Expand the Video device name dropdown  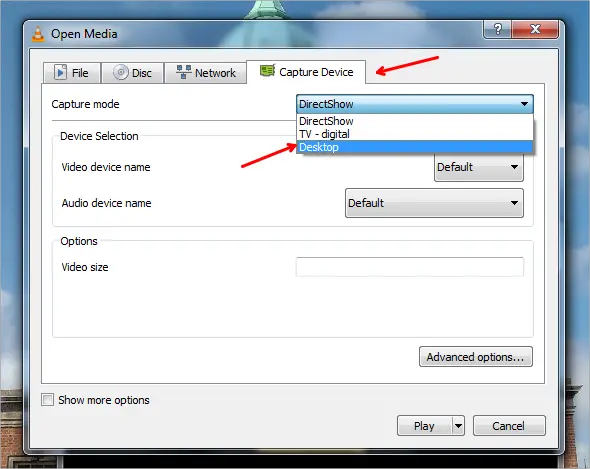479,167
